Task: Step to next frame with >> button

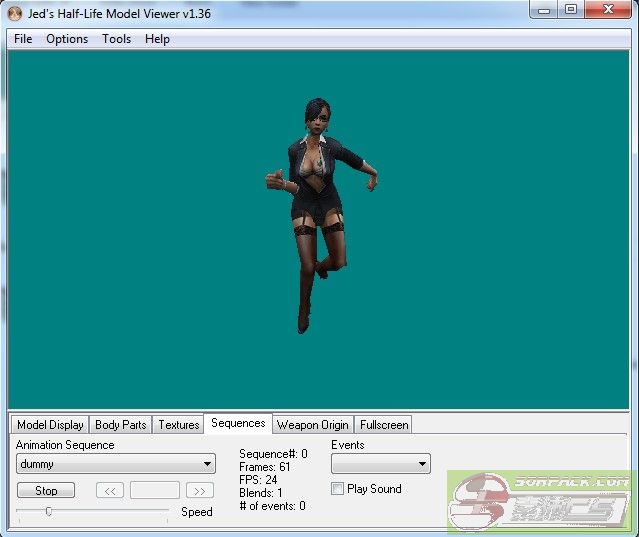Action: coord(200,491)
